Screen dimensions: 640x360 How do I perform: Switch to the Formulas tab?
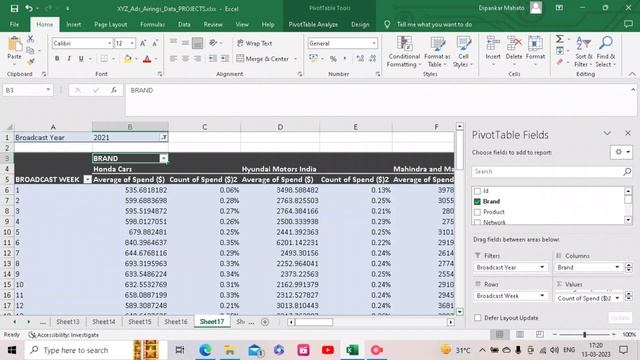tap(152, 24)
